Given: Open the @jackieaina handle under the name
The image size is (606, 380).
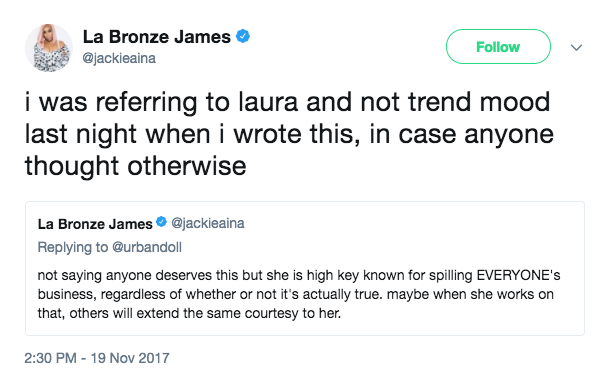Looking at the screenshot, I should [119, 58].
